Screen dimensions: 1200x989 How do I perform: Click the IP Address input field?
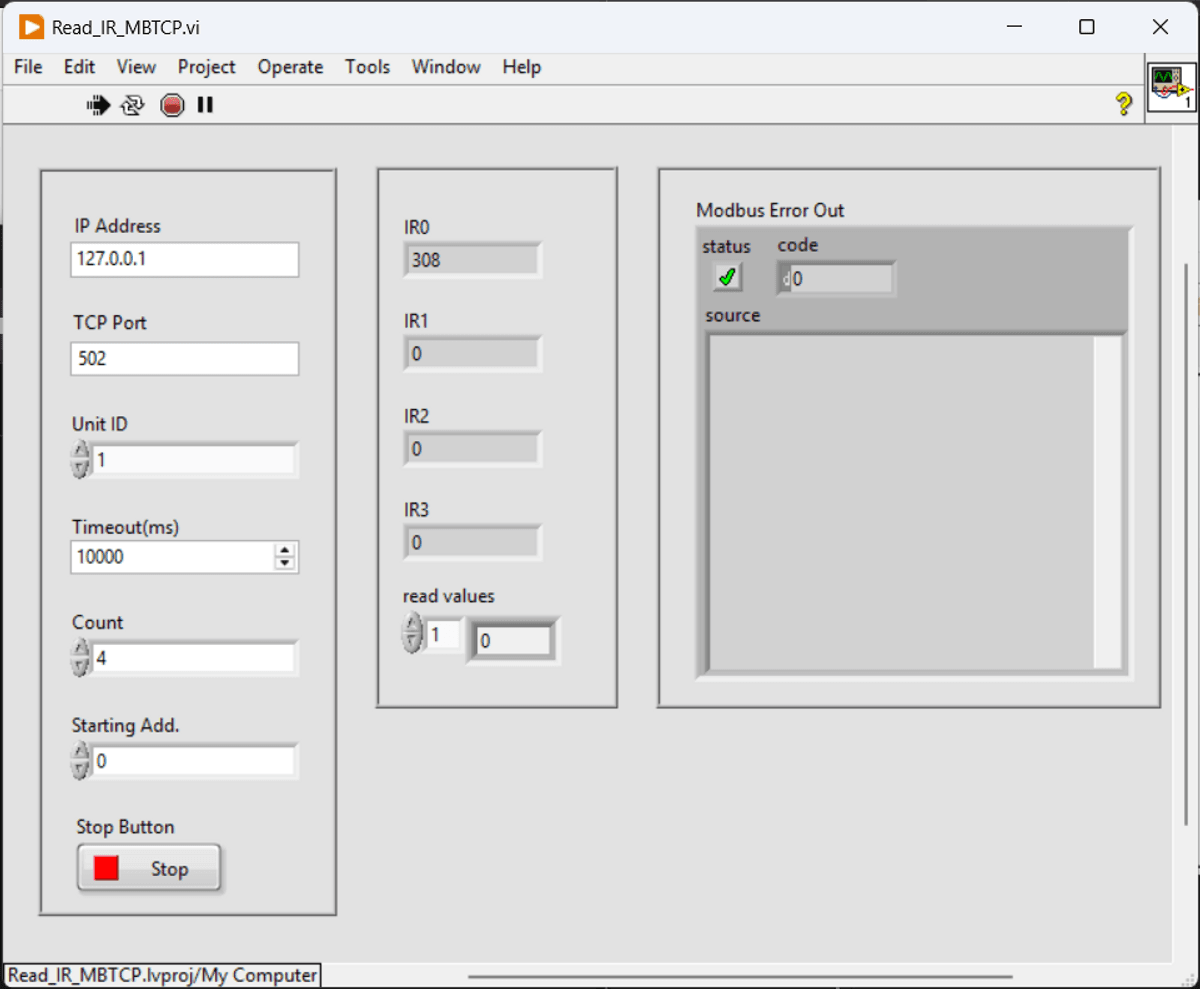tap(185, 260)
